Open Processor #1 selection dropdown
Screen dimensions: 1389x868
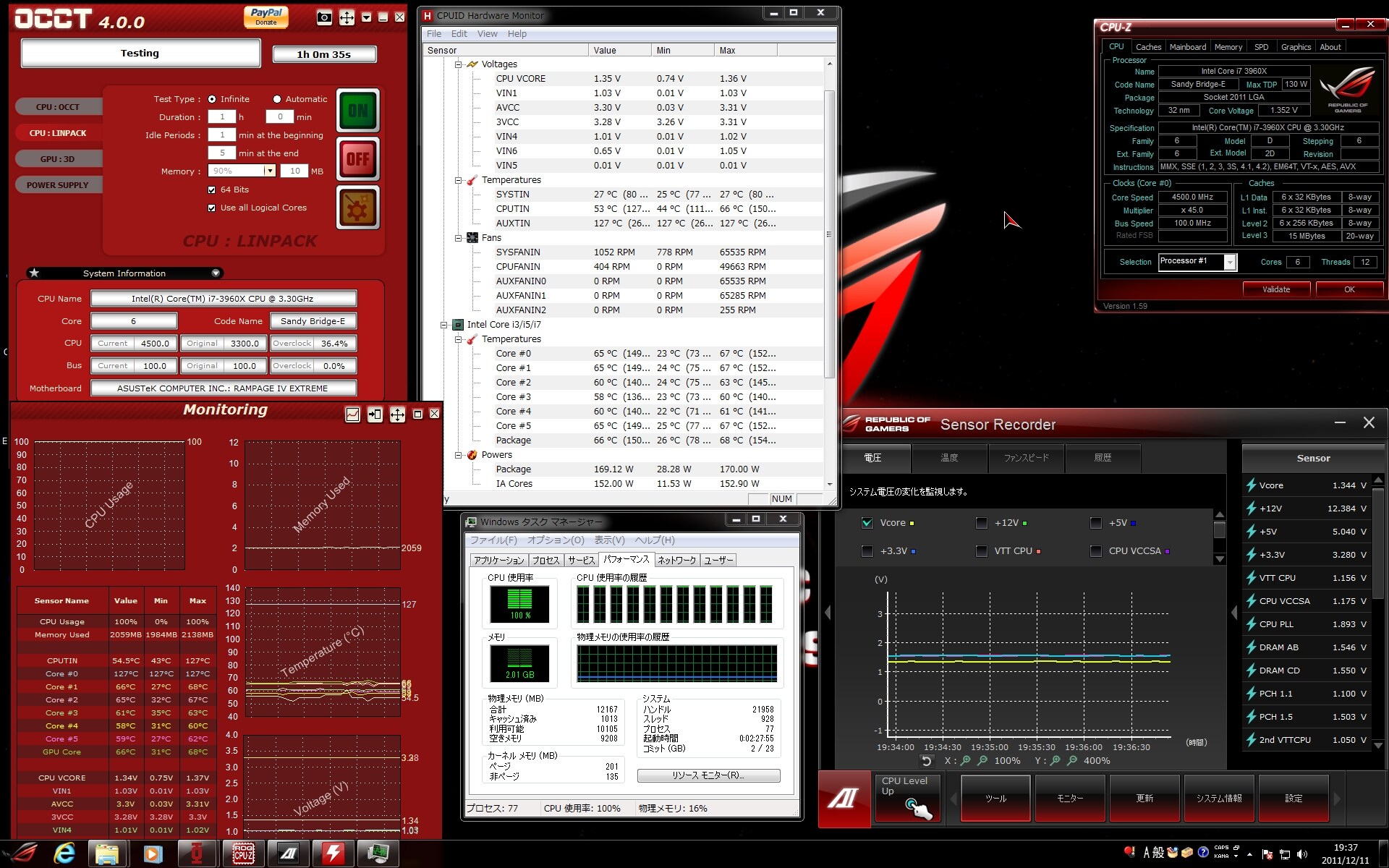(1229, 262)
